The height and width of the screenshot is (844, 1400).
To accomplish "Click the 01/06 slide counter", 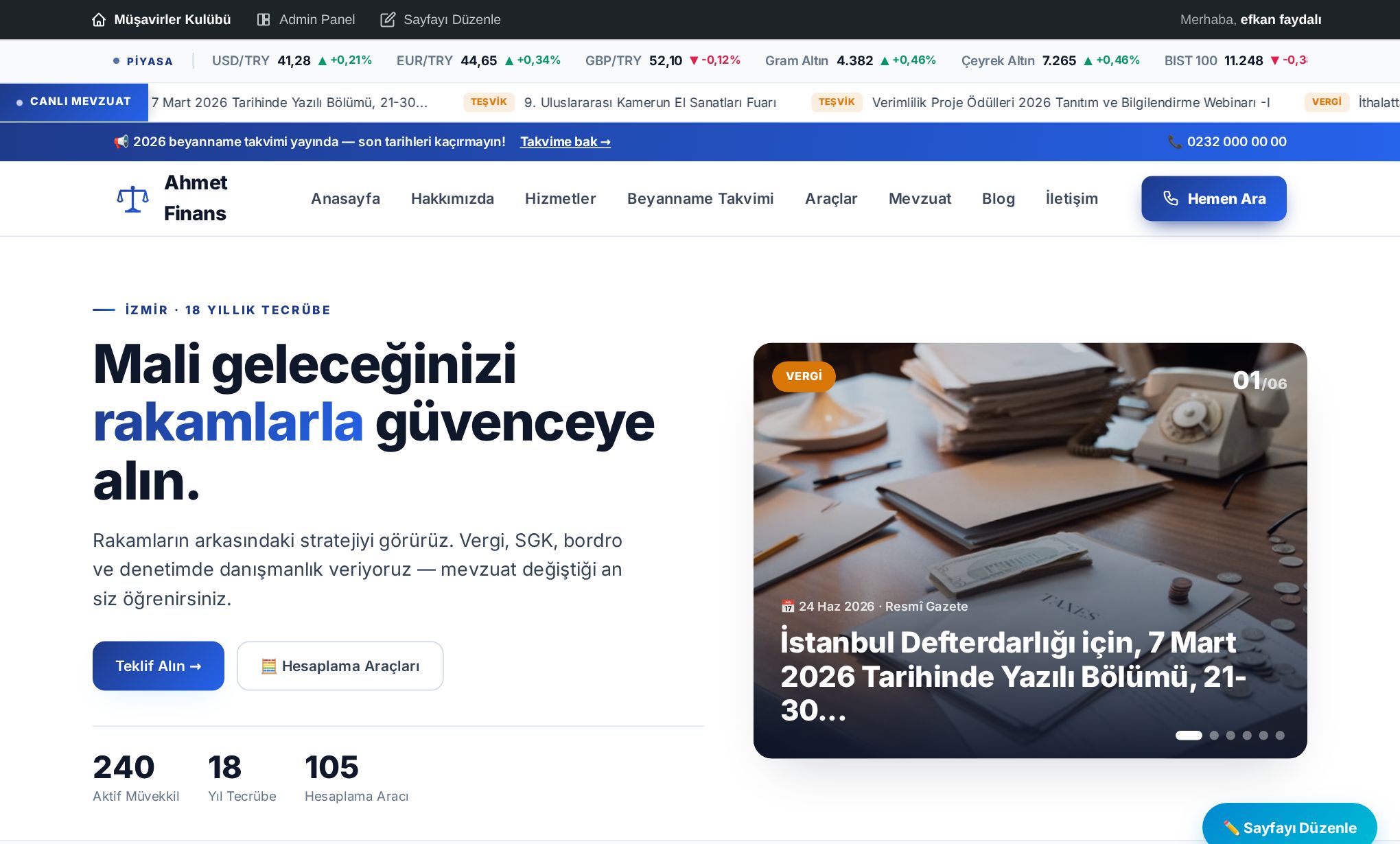I will pos(1260,381).
